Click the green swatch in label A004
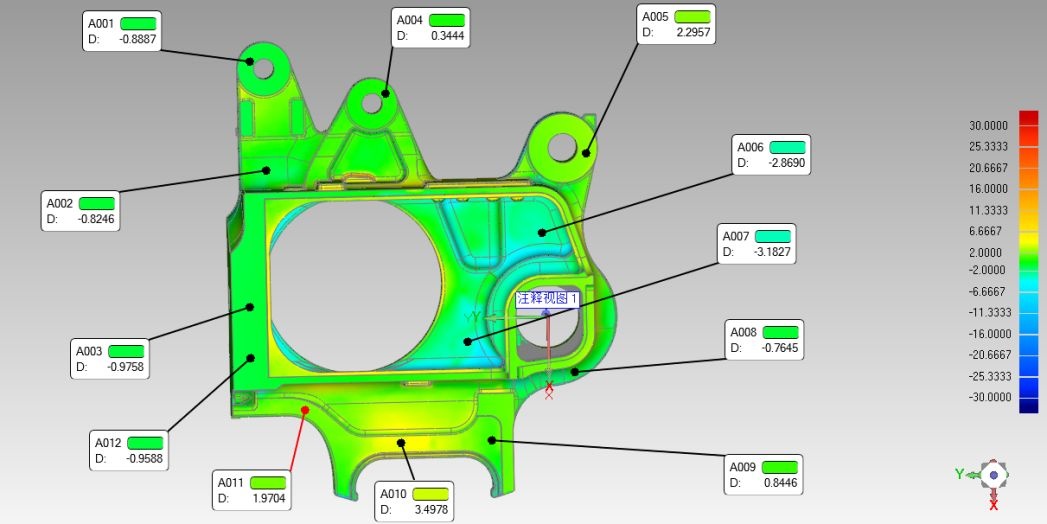This screenshot has height=524, width=1047. 447,20
